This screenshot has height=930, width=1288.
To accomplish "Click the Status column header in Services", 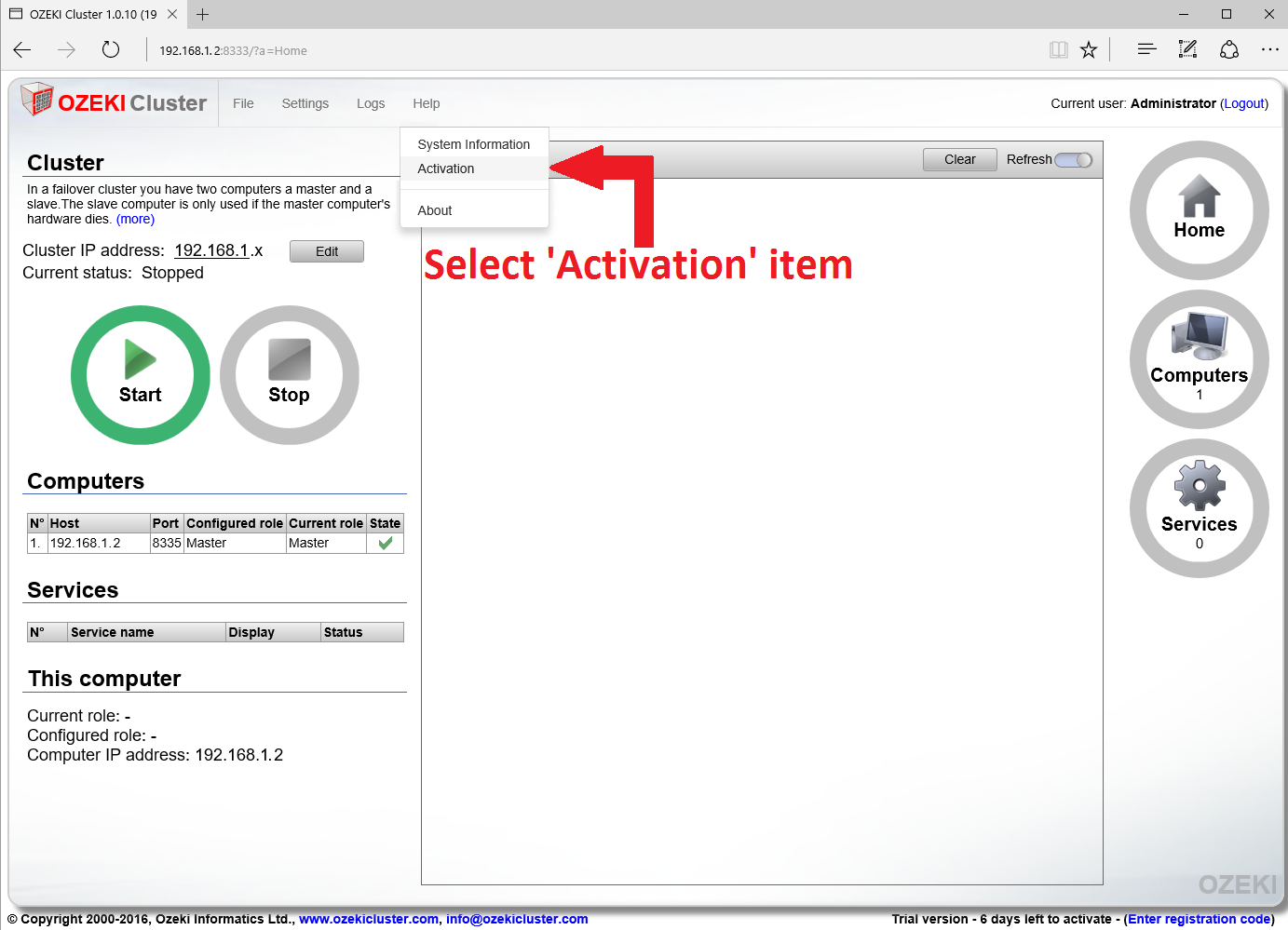I will tap(362, 632).
